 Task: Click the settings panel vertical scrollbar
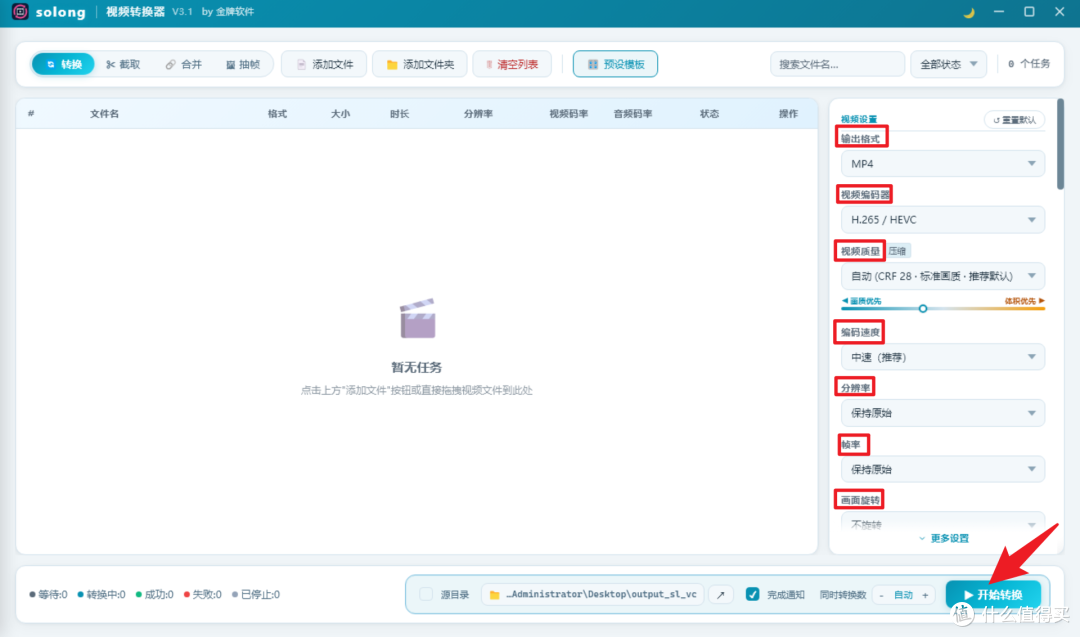click(1060, 145)
